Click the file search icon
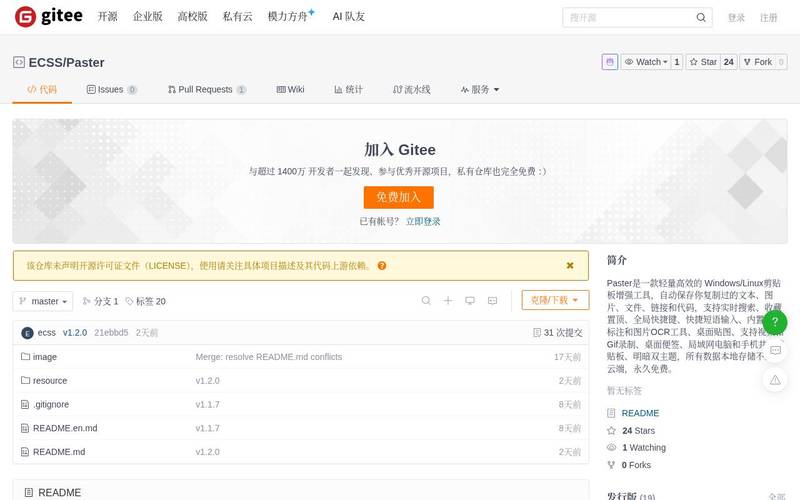The image size is (800, 500). point(426,301)
